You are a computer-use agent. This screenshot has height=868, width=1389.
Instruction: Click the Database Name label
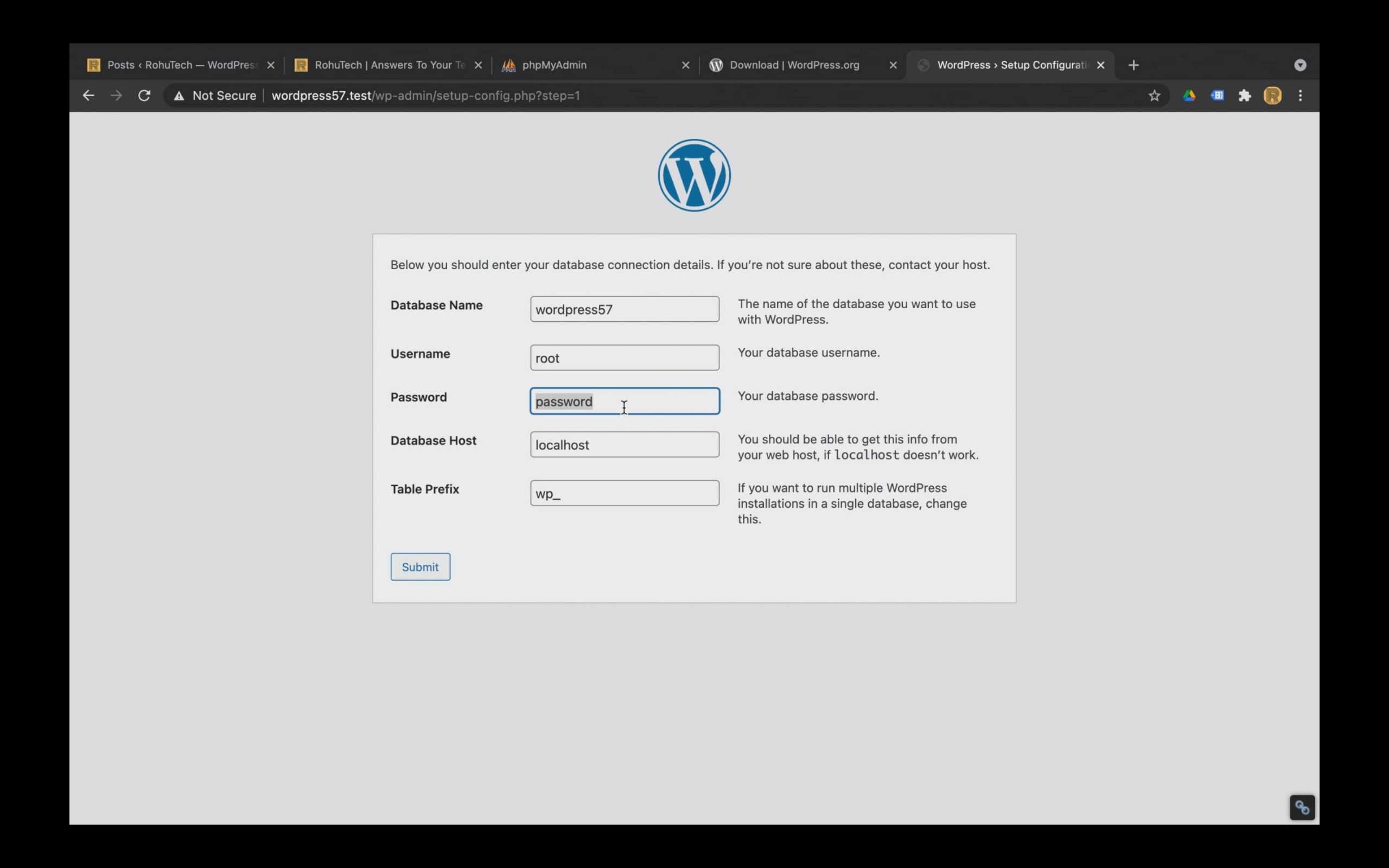click(436, 305)
